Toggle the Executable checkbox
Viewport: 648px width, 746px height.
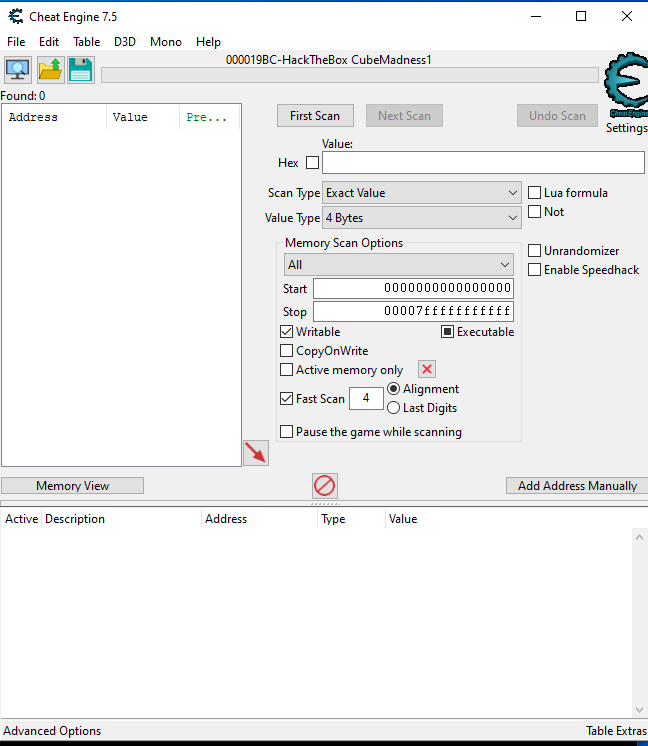447,332
